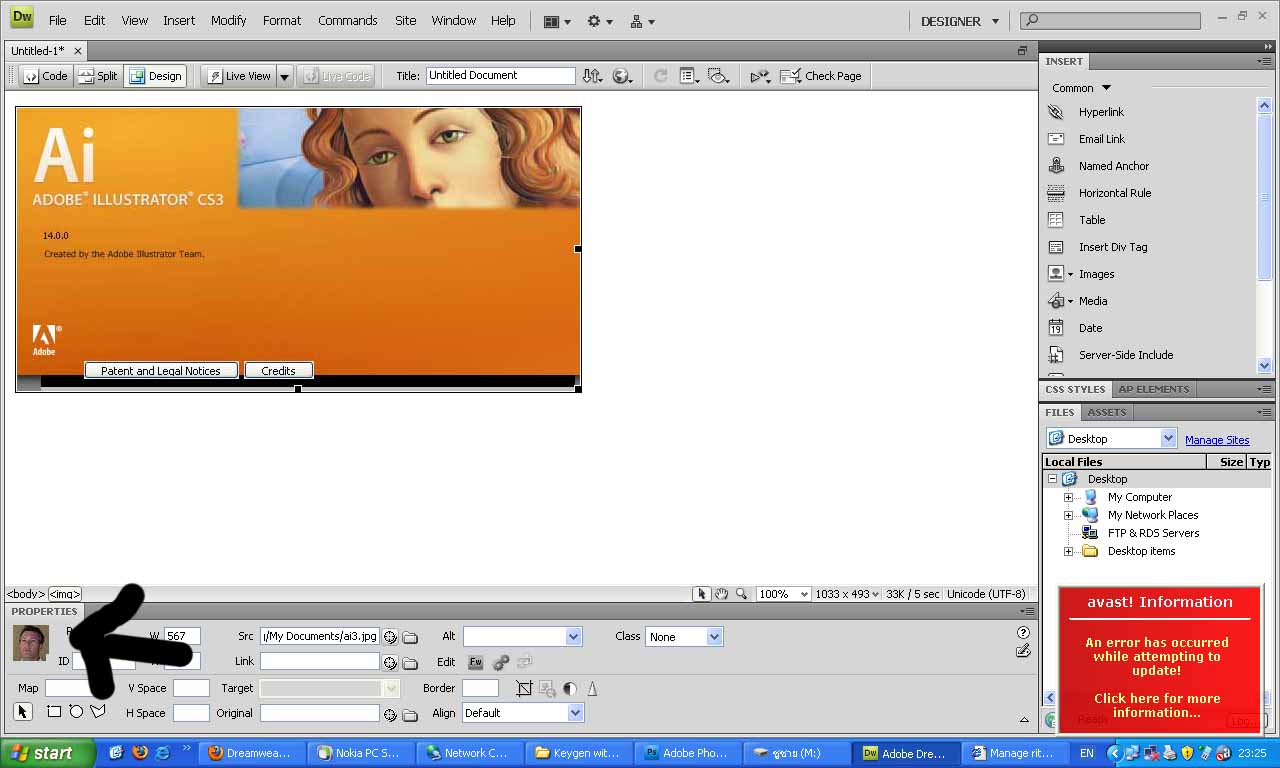Expand Desktop items folder in Files tree

pyautogui.click(x=1068, y=551)
